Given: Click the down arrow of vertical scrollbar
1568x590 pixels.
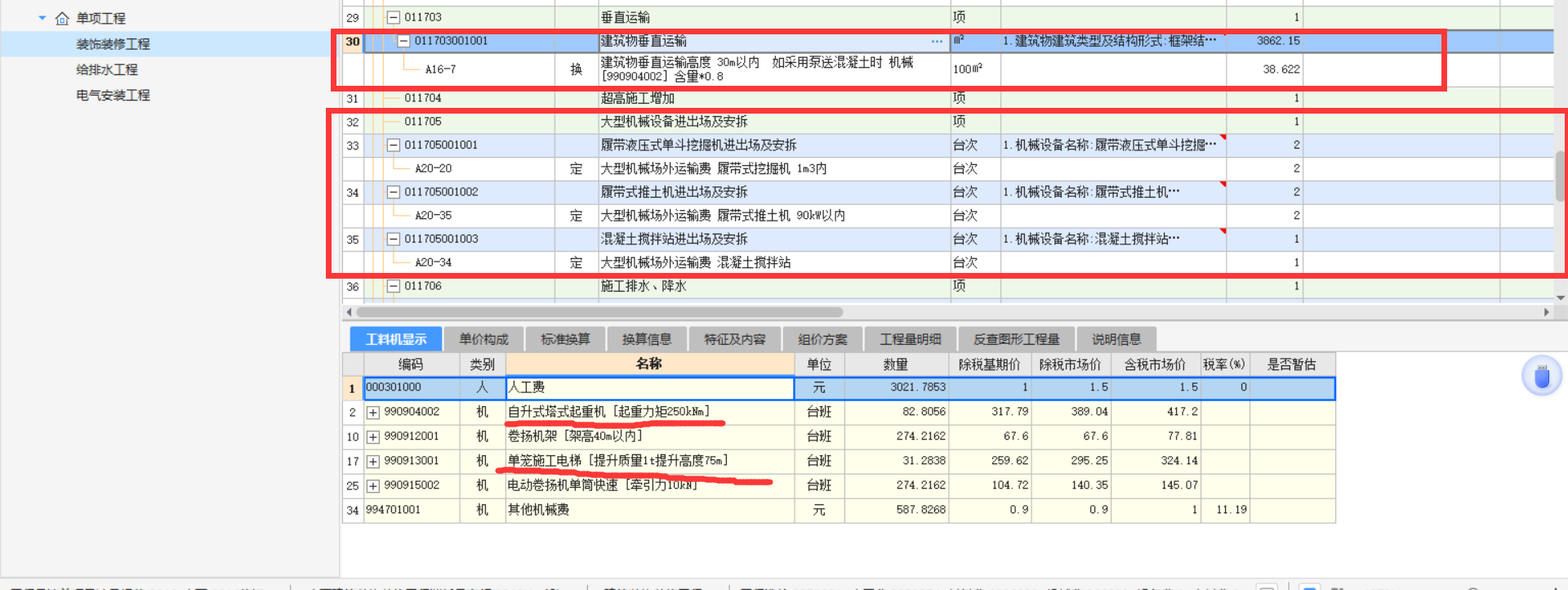Looking at the screenshot, I should click(x=1561, y=298).
